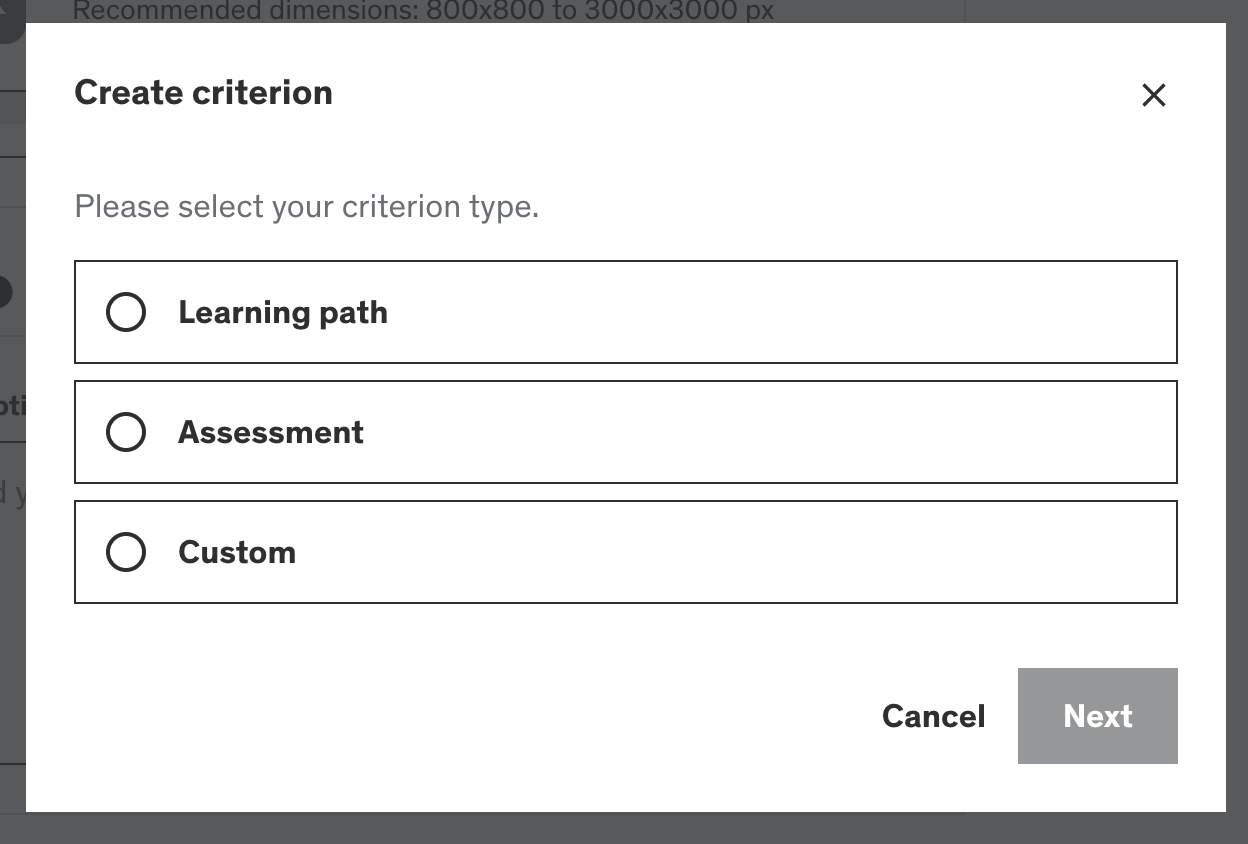
Task: Click the dimmed overlay below the dialog
Action: pyautogui.click(x=624, y=829)
